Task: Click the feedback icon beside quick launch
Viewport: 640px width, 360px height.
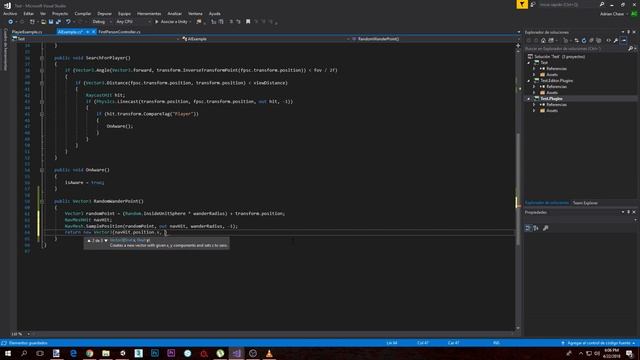Action: [533, 4]
